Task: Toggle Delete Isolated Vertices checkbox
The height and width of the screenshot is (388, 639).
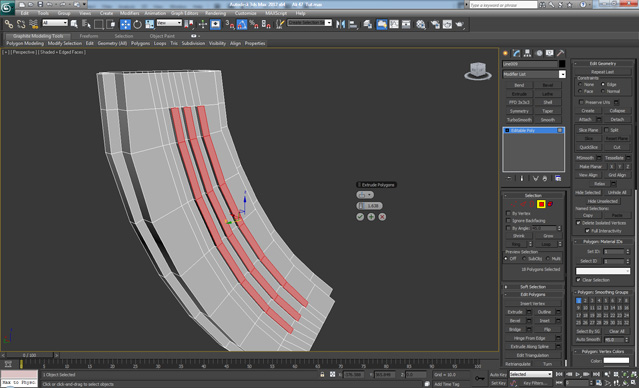Action: [x=578, y=223]
